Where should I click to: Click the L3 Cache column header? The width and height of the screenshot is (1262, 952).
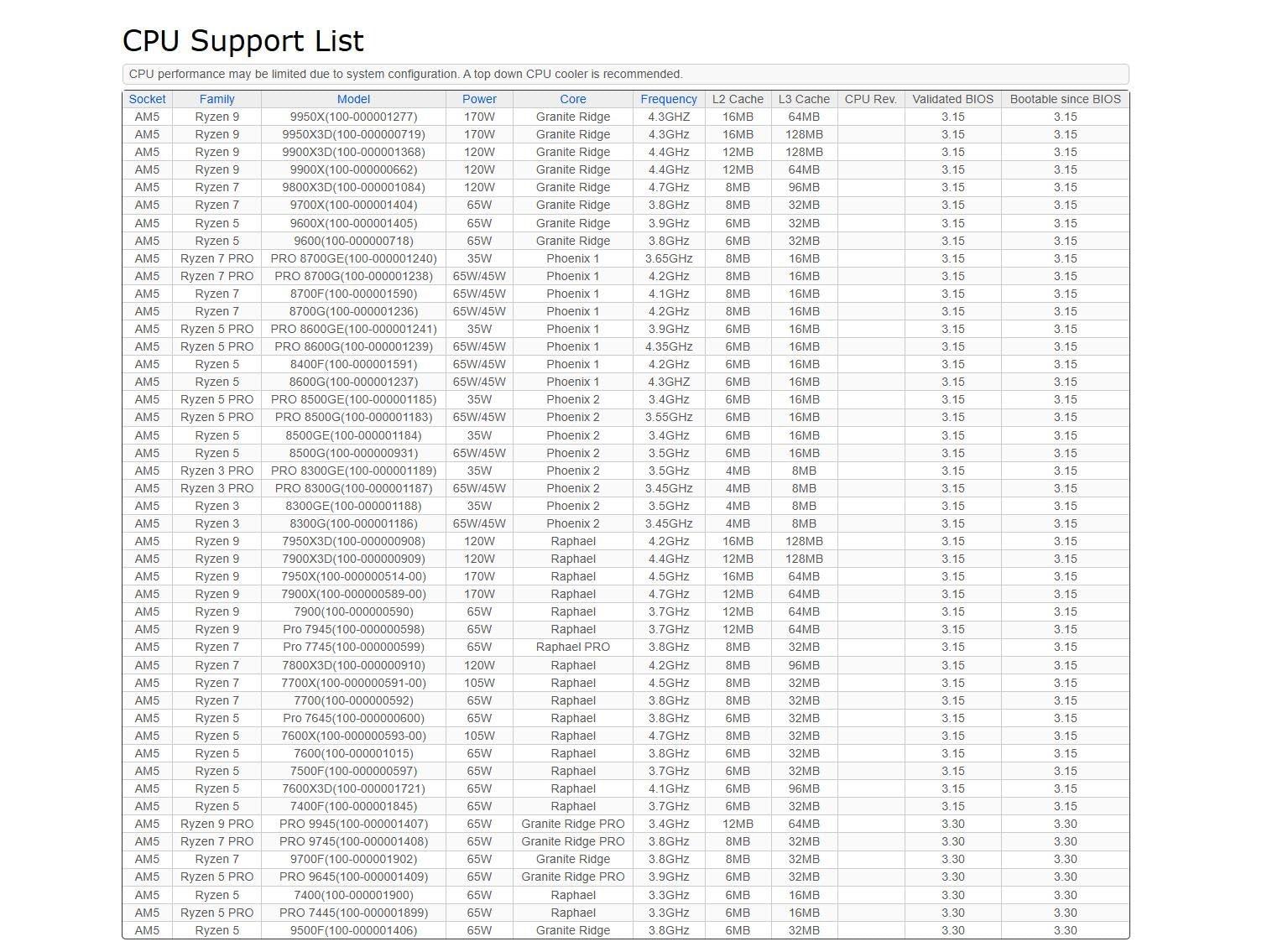pos(804,99)
